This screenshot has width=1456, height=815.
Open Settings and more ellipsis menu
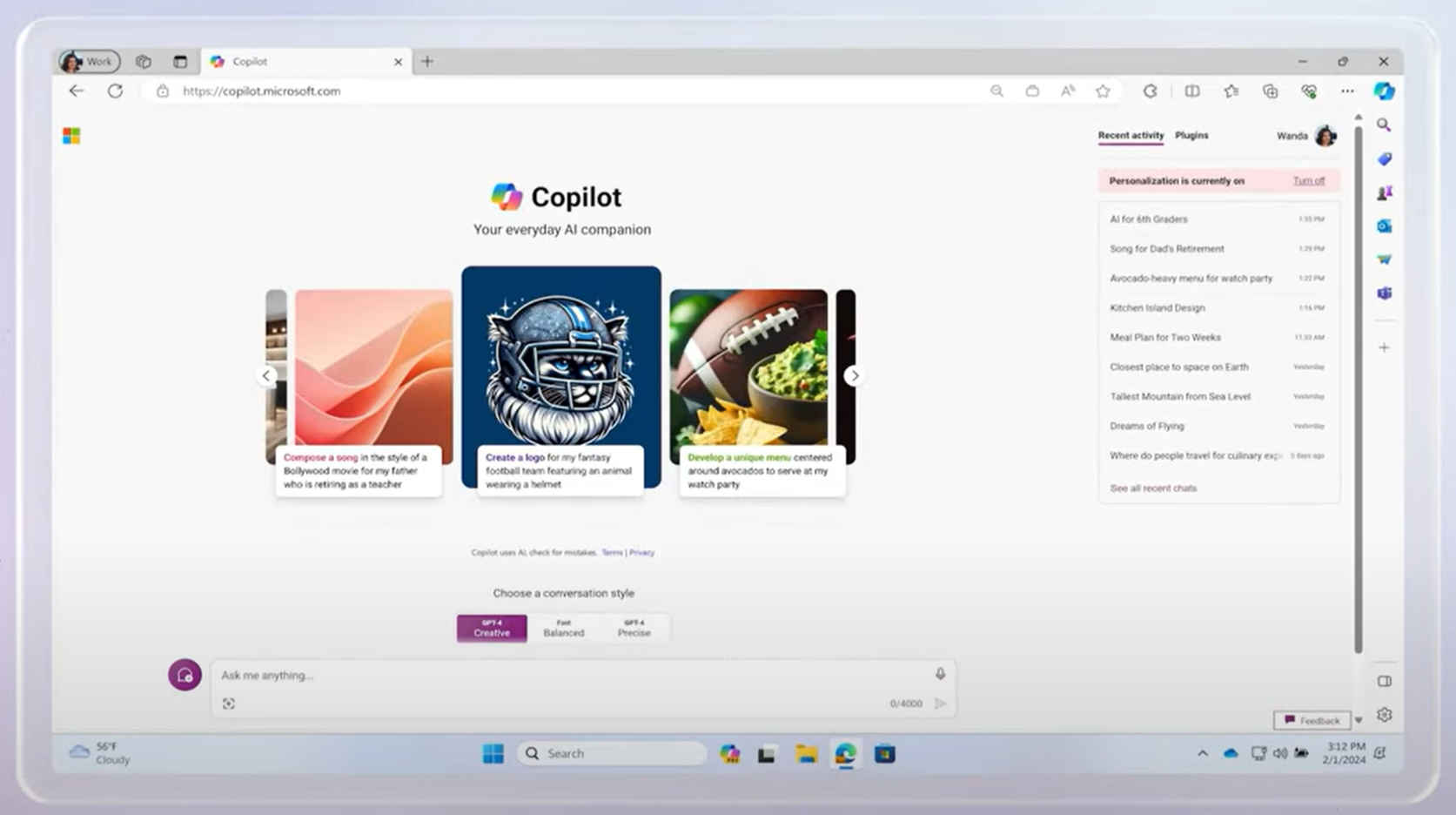click(1347, 91)
